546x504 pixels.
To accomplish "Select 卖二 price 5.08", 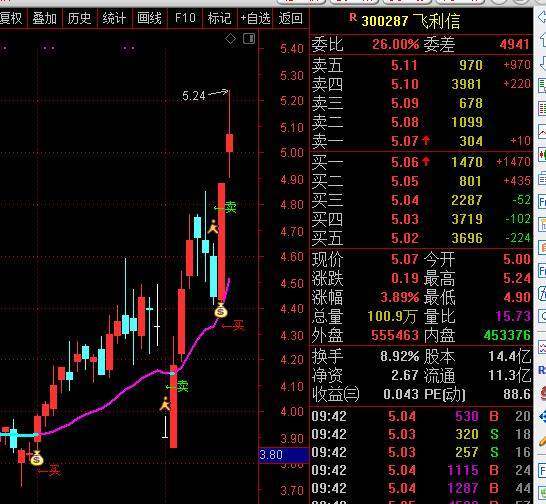I will (x=404, y=122).
